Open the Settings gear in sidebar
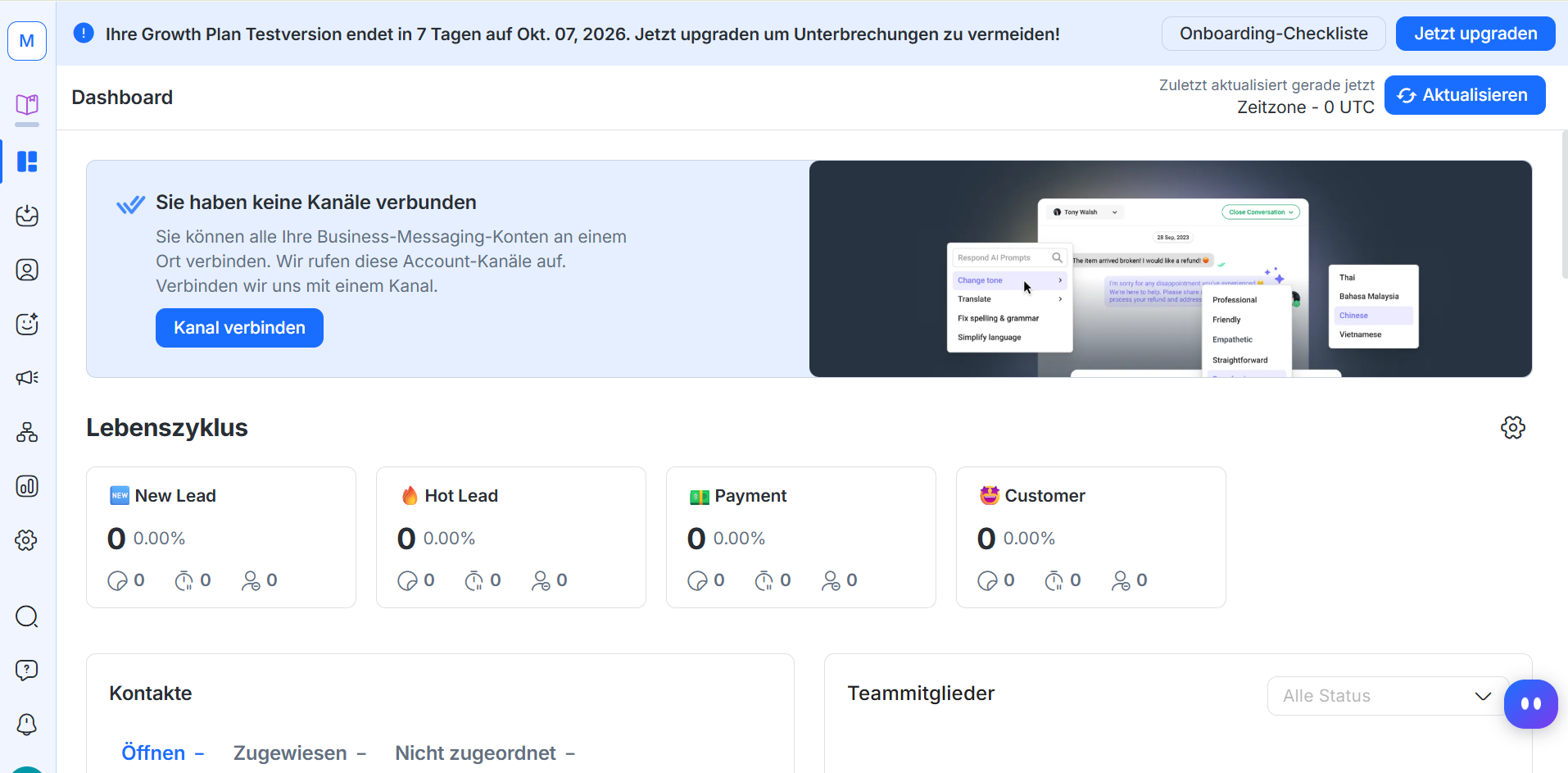Viewport: 1568px width, 773px height. click(27, 540)
